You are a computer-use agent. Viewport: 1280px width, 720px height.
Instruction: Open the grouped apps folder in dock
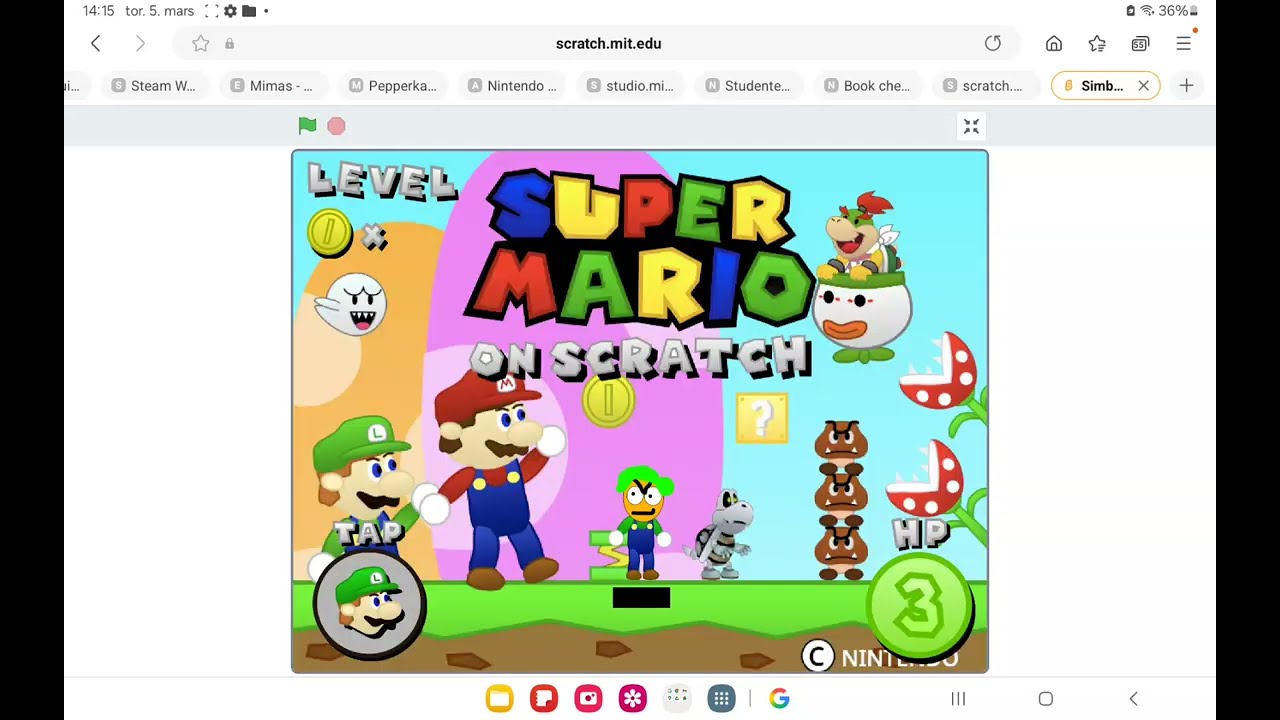click(x=677, y=699)
